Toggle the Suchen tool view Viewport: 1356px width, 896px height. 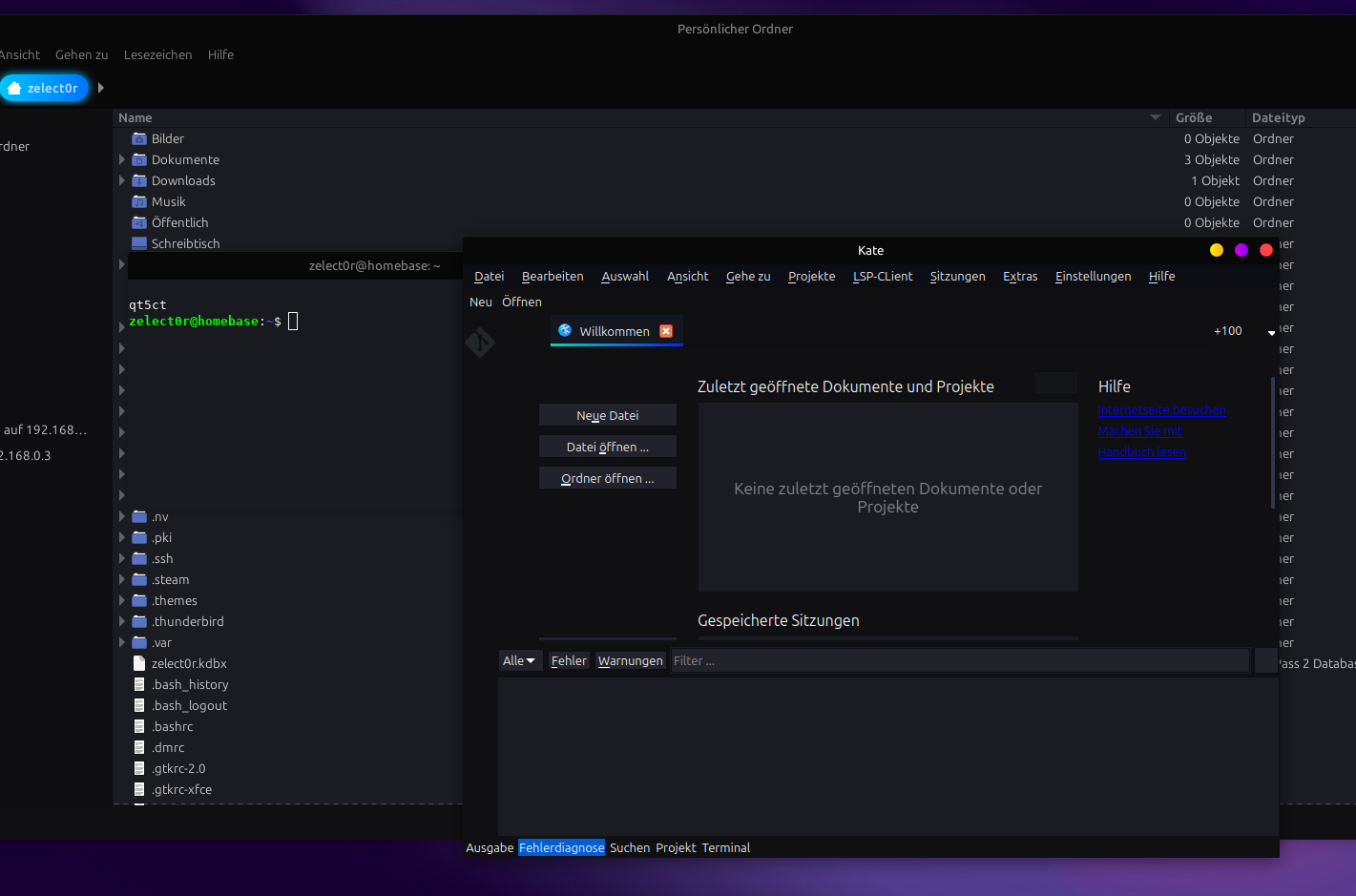pos(630,847)
